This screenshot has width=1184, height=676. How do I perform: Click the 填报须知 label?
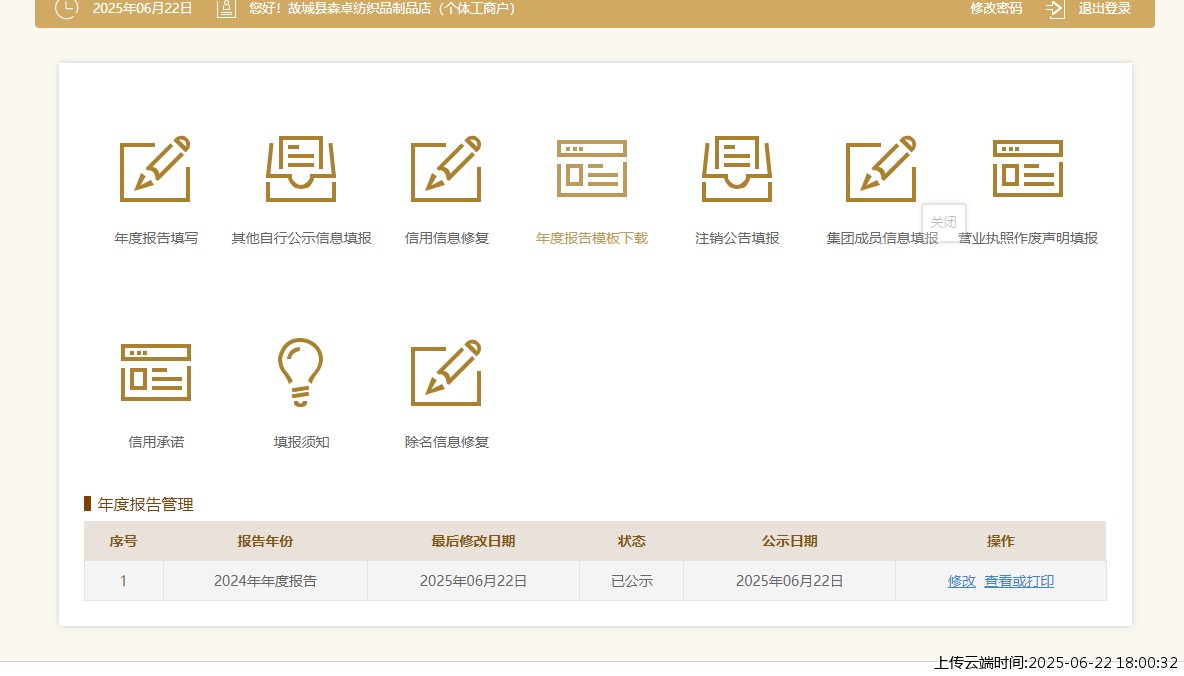(301, 442)
